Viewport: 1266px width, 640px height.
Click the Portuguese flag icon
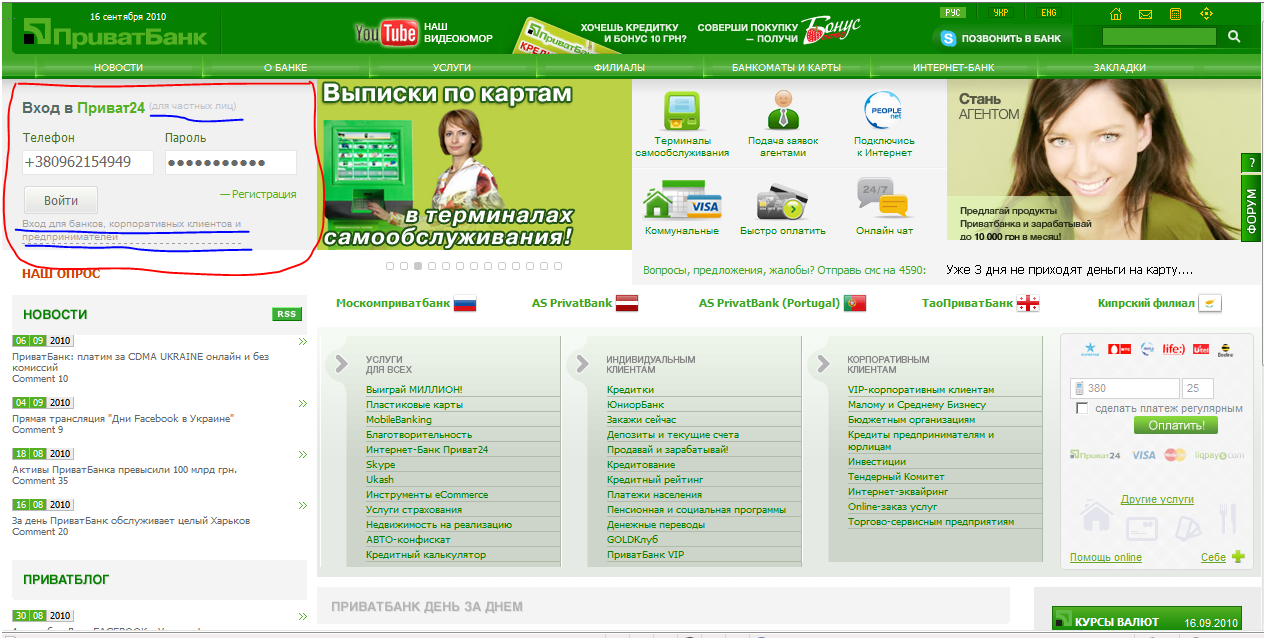point(855,303)
